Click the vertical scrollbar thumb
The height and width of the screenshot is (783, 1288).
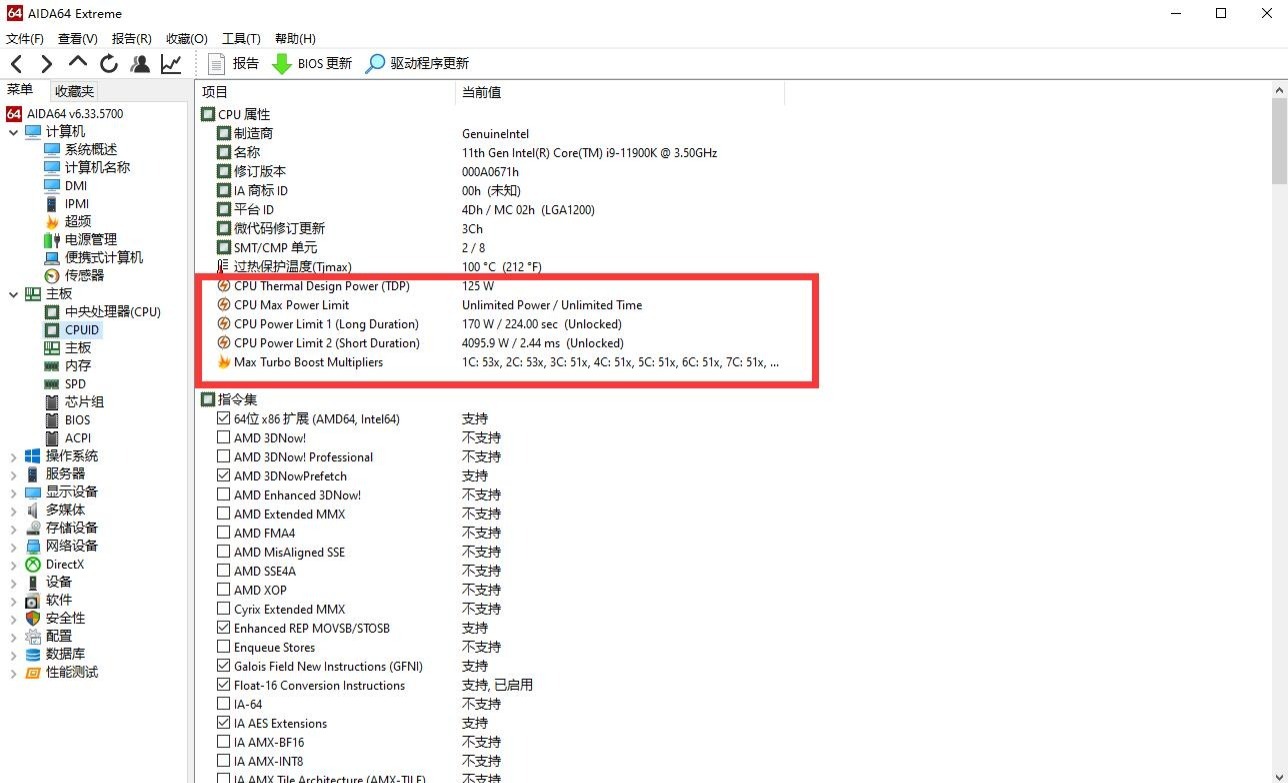1279,140
